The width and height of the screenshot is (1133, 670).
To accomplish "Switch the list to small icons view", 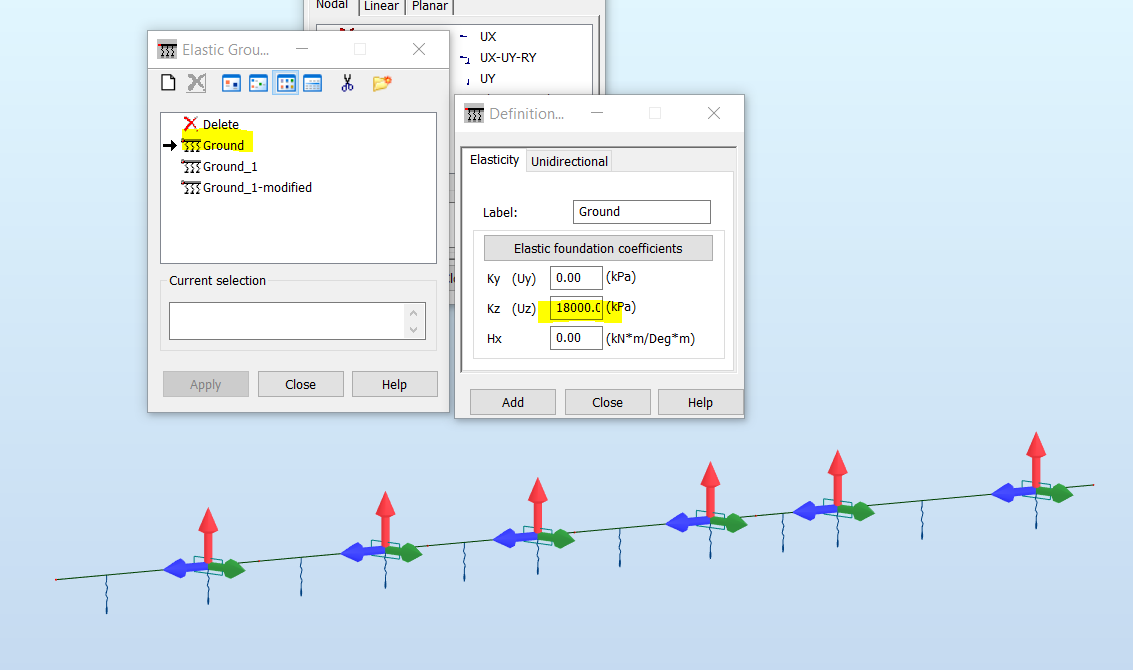I will 258,82.
